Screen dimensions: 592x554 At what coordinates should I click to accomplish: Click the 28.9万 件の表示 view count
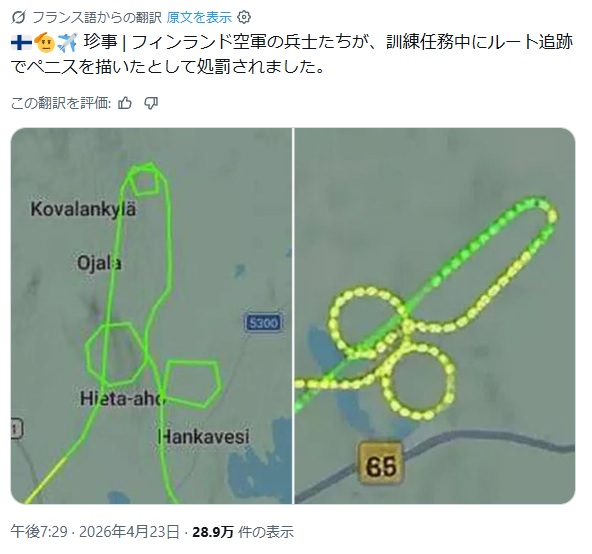[x=243, y=532]
